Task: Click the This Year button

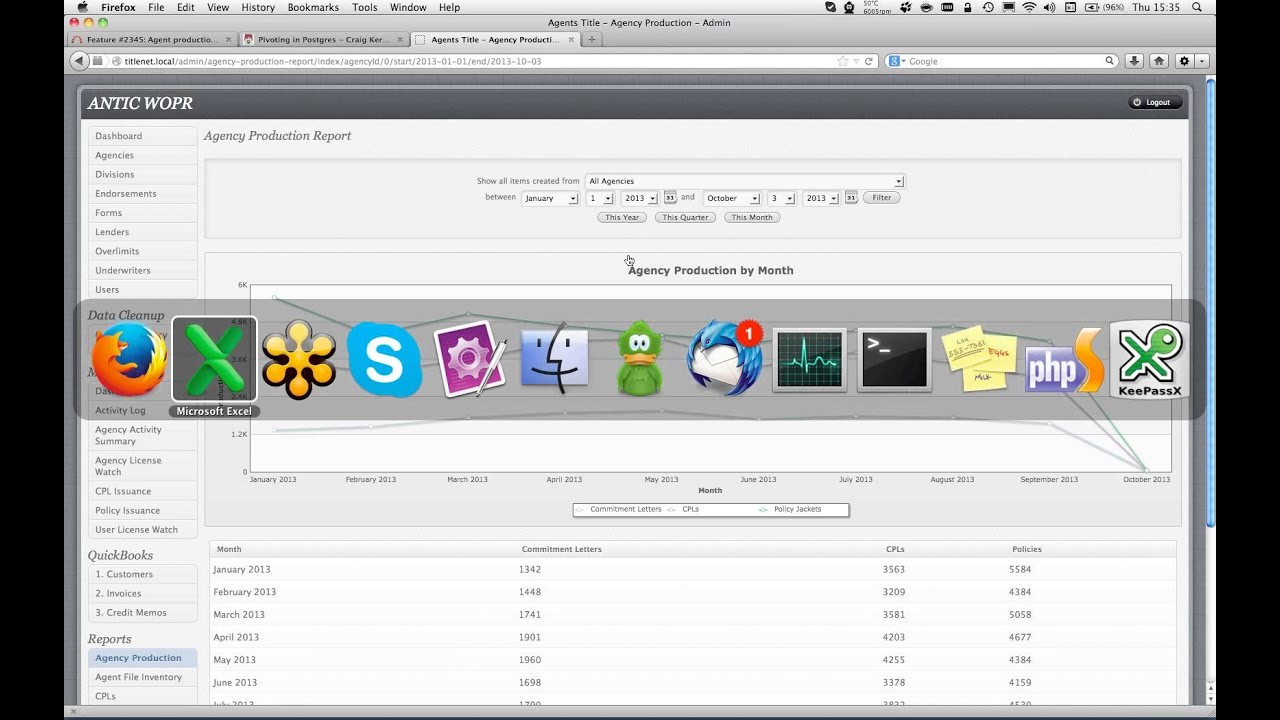Action: pos(622,217)
